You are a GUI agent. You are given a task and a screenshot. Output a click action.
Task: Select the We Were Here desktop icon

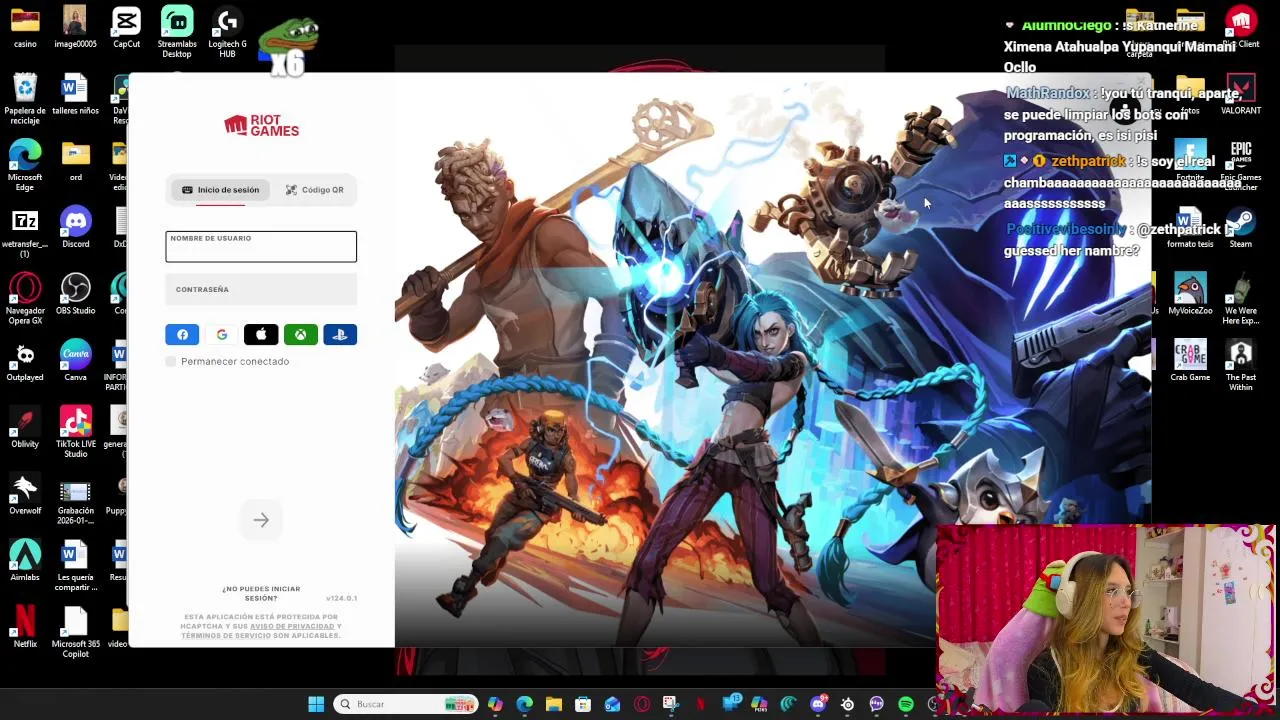pyautogui.click(x=1241, y=299)
